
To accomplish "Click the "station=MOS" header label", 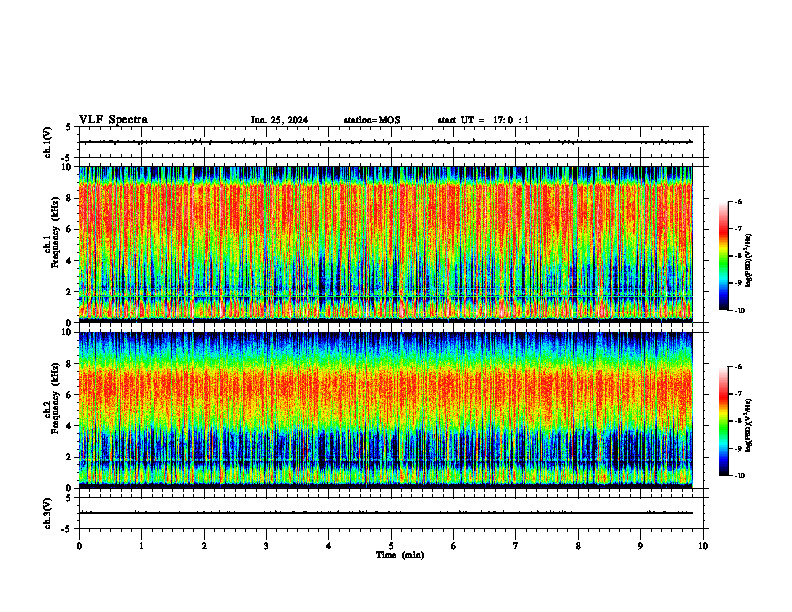I will coord(372,120).
